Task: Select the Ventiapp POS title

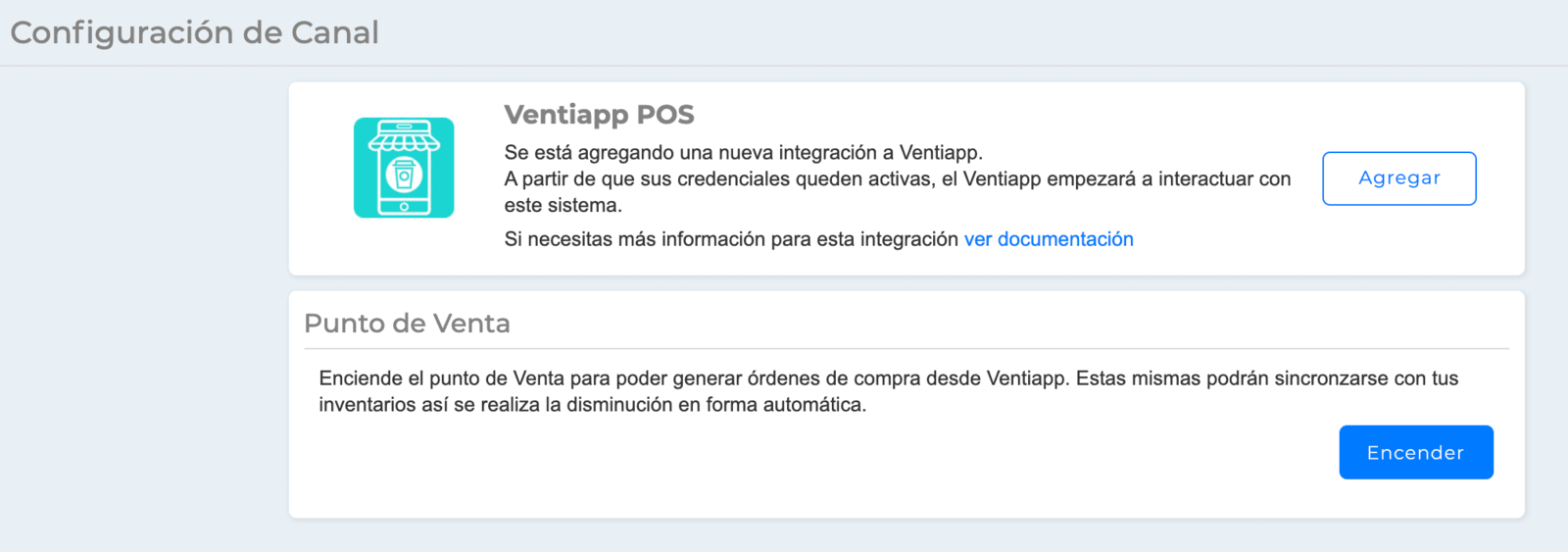Action: click(x=599, y=115)
